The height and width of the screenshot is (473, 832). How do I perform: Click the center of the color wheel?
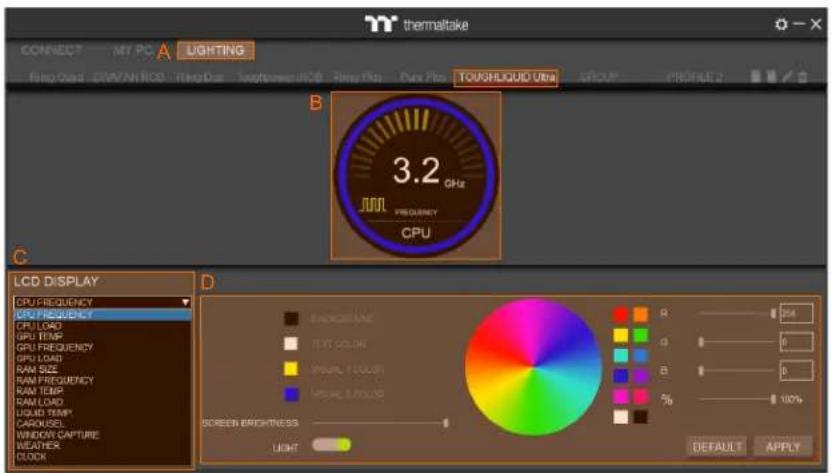point(533,367)
